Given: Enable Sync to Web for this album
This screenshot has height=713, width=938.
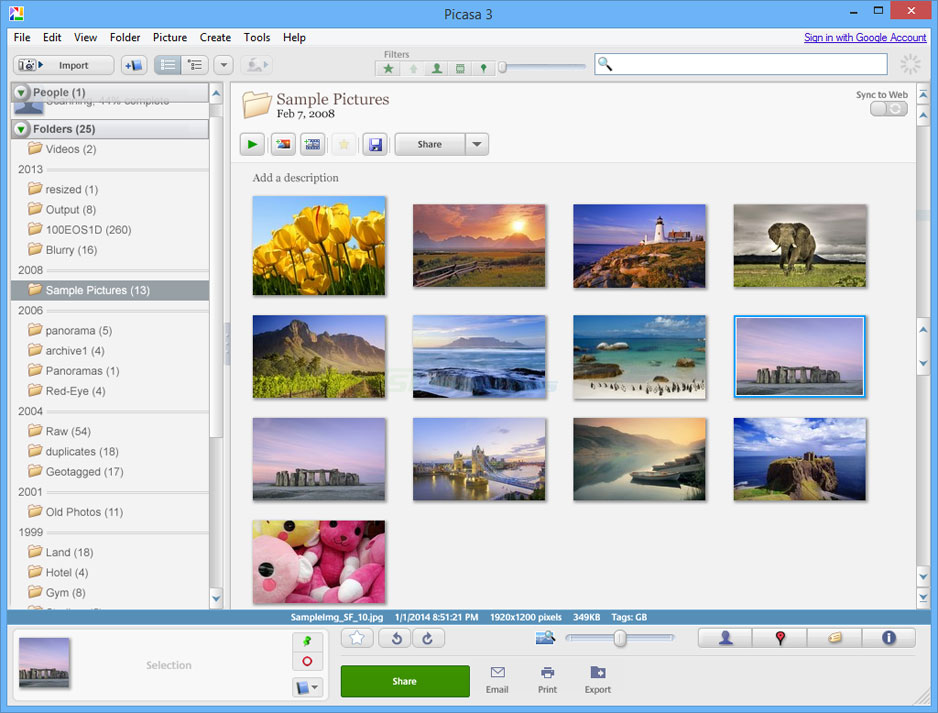Looking at the screenshot, I should point(888,108).
